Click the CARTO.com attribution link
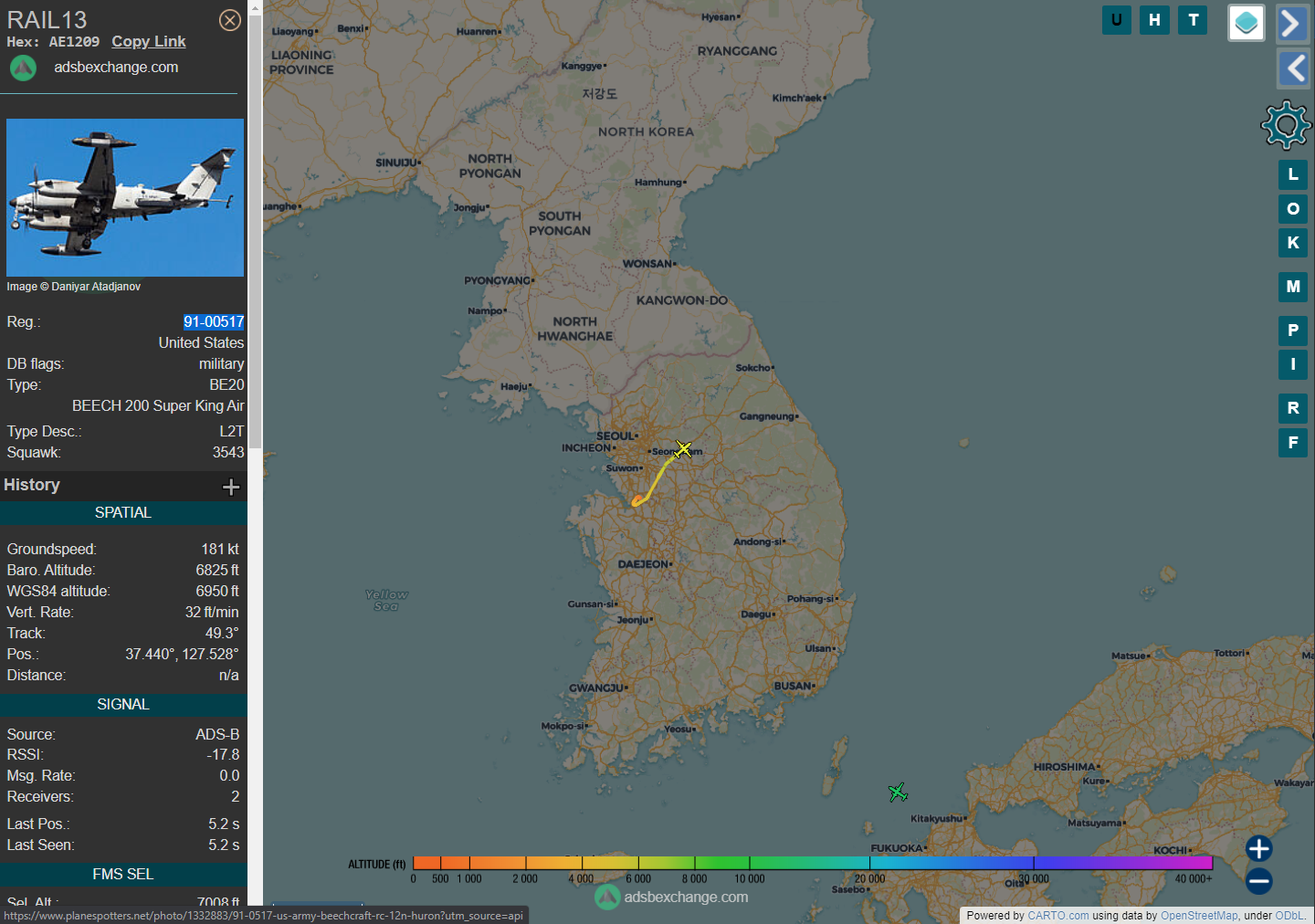 coord(1057,916)
